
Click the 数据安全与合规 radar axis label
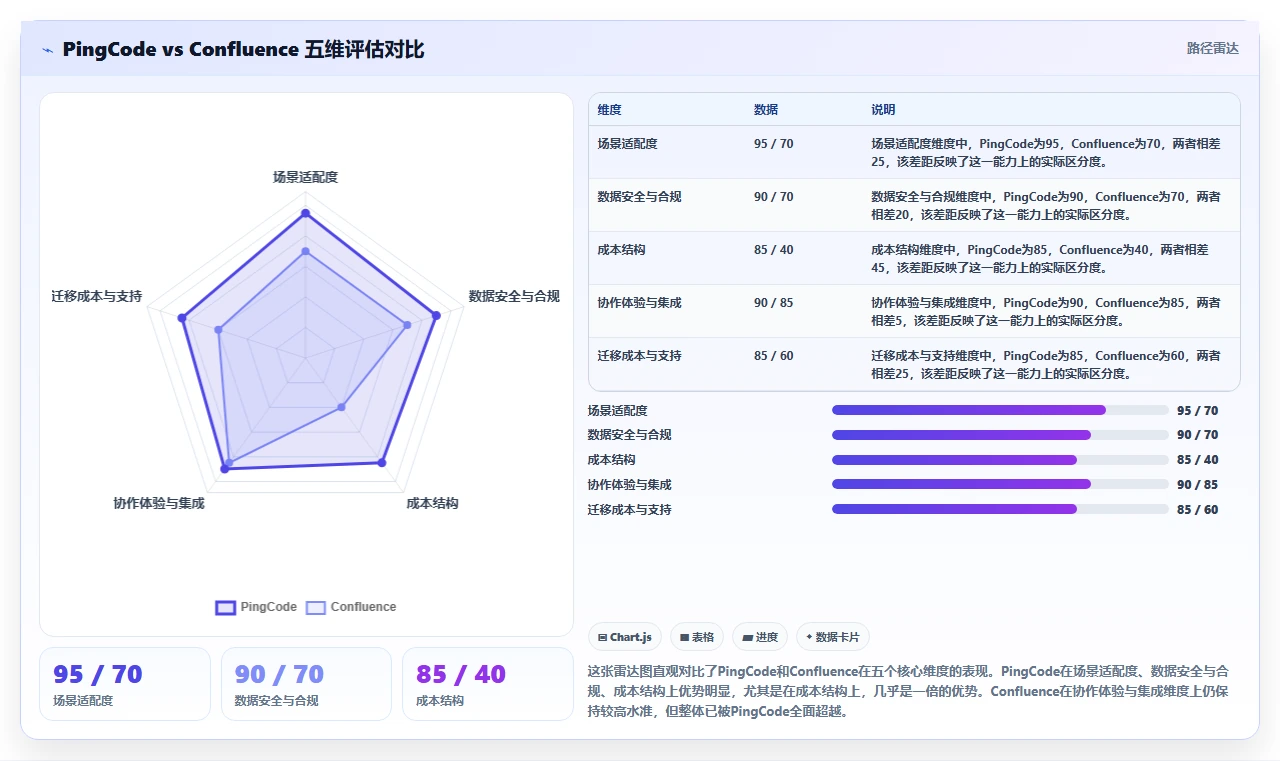514,296
